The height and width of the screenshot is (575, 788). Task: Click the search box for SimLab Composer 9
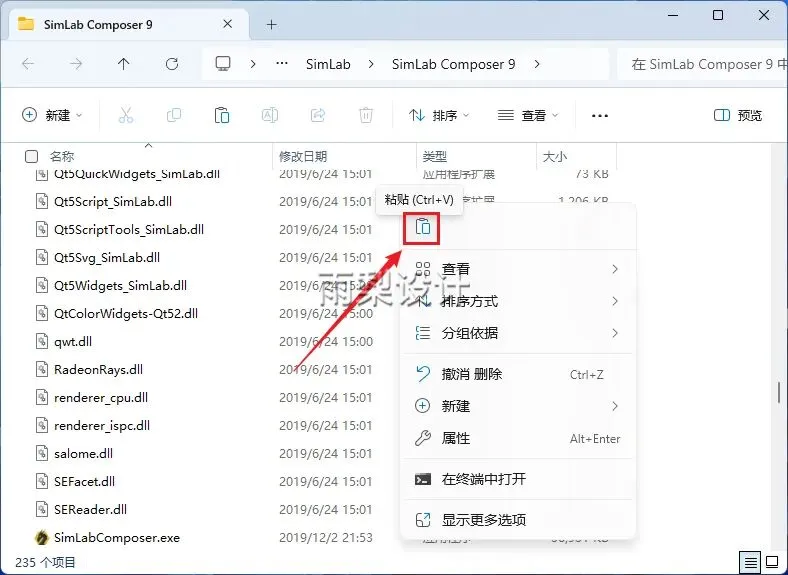click(x=702, y=64)
